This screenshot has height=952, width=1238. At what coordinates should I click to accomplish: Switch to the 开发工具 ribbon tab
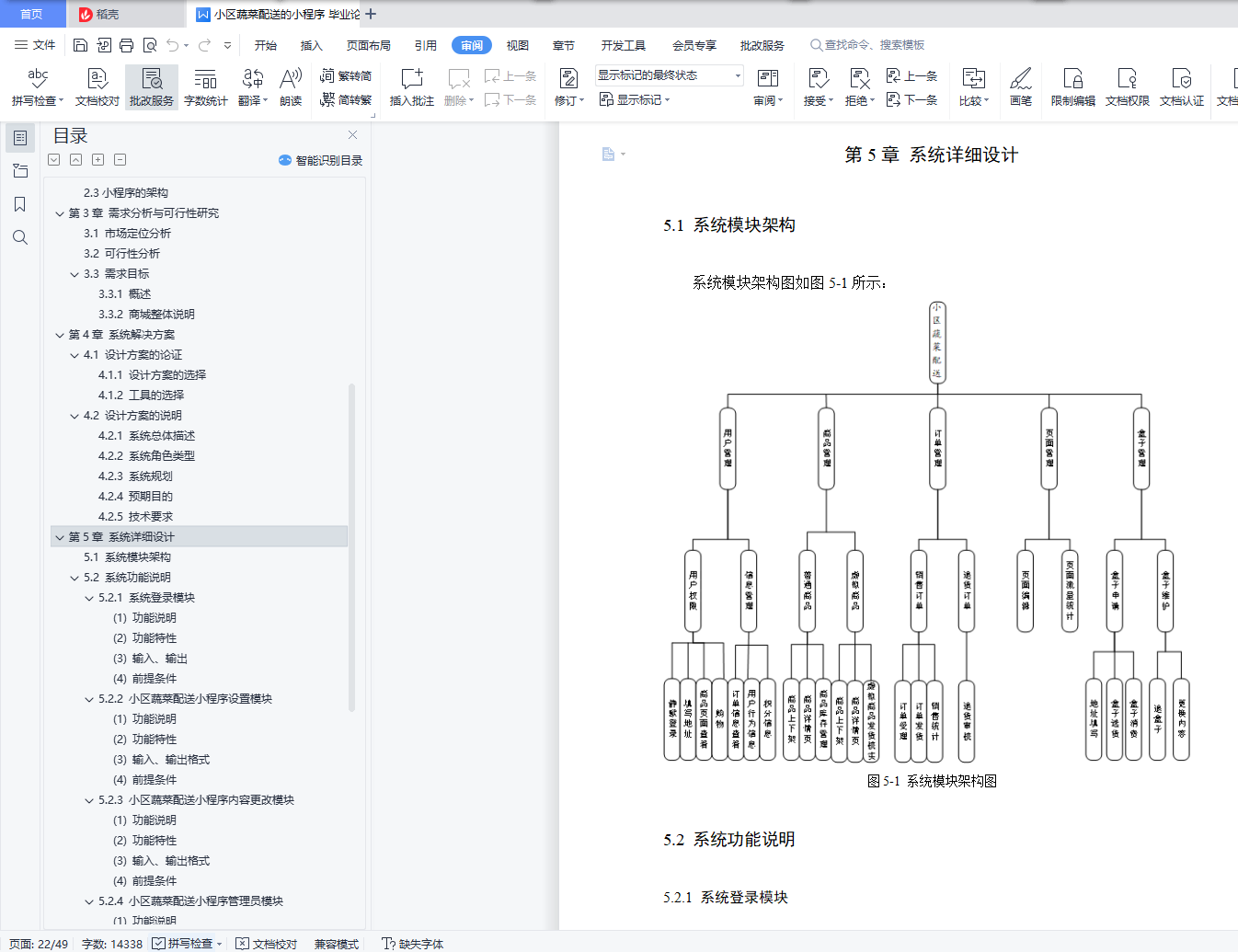click(624, 45)
